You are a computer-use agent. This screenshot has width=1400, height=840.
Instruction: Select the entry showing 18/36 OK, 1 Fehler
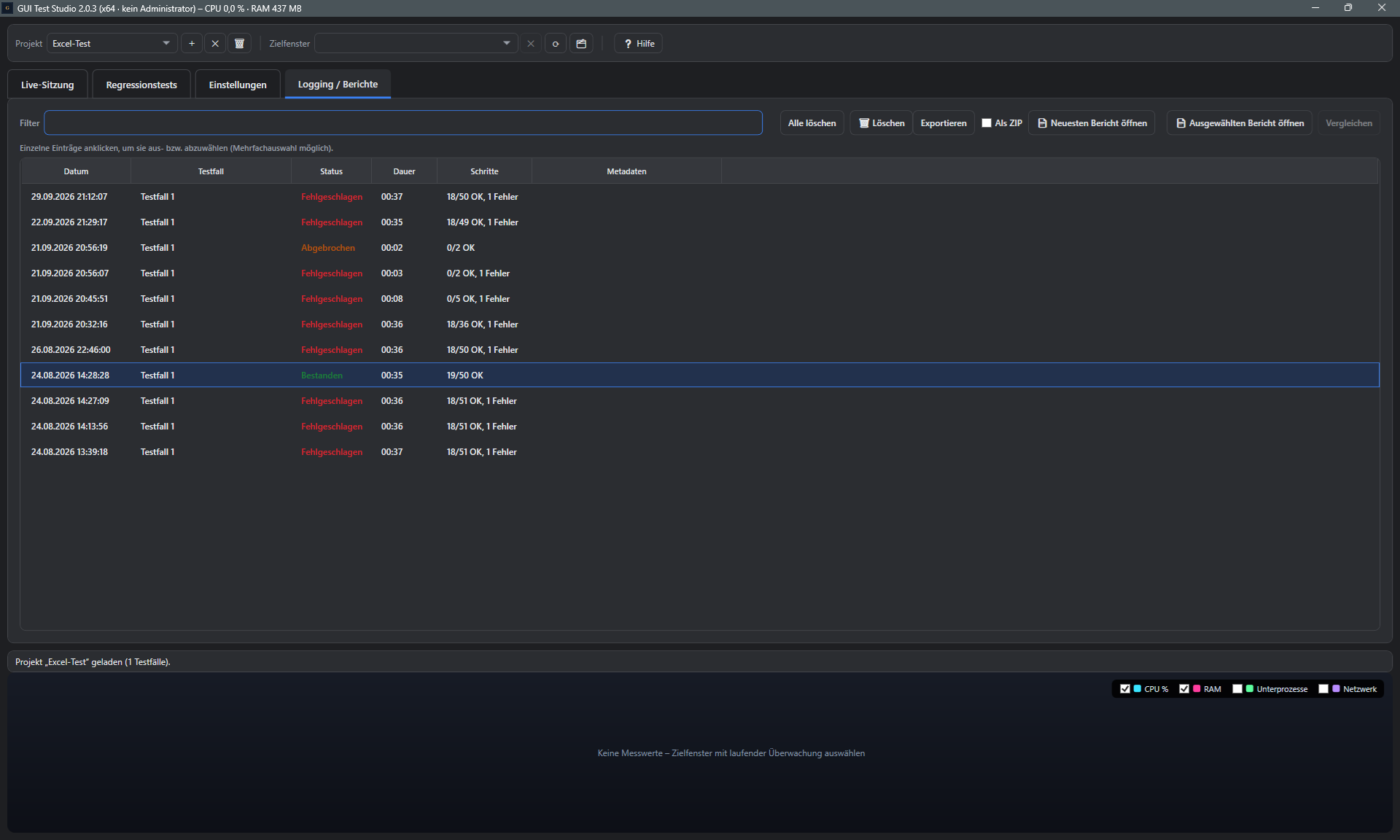click(700, 324)
